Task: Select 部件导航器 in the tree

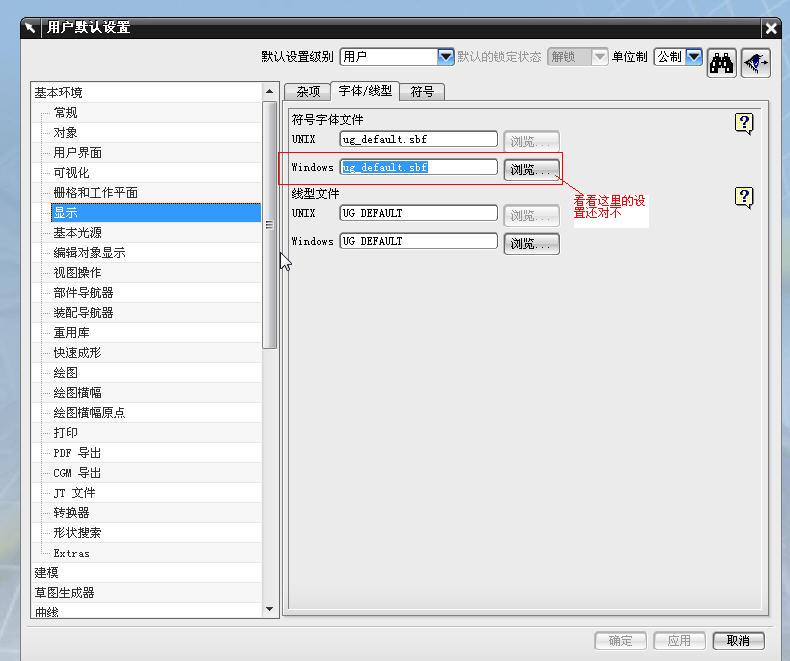Action: coord(84,293)
